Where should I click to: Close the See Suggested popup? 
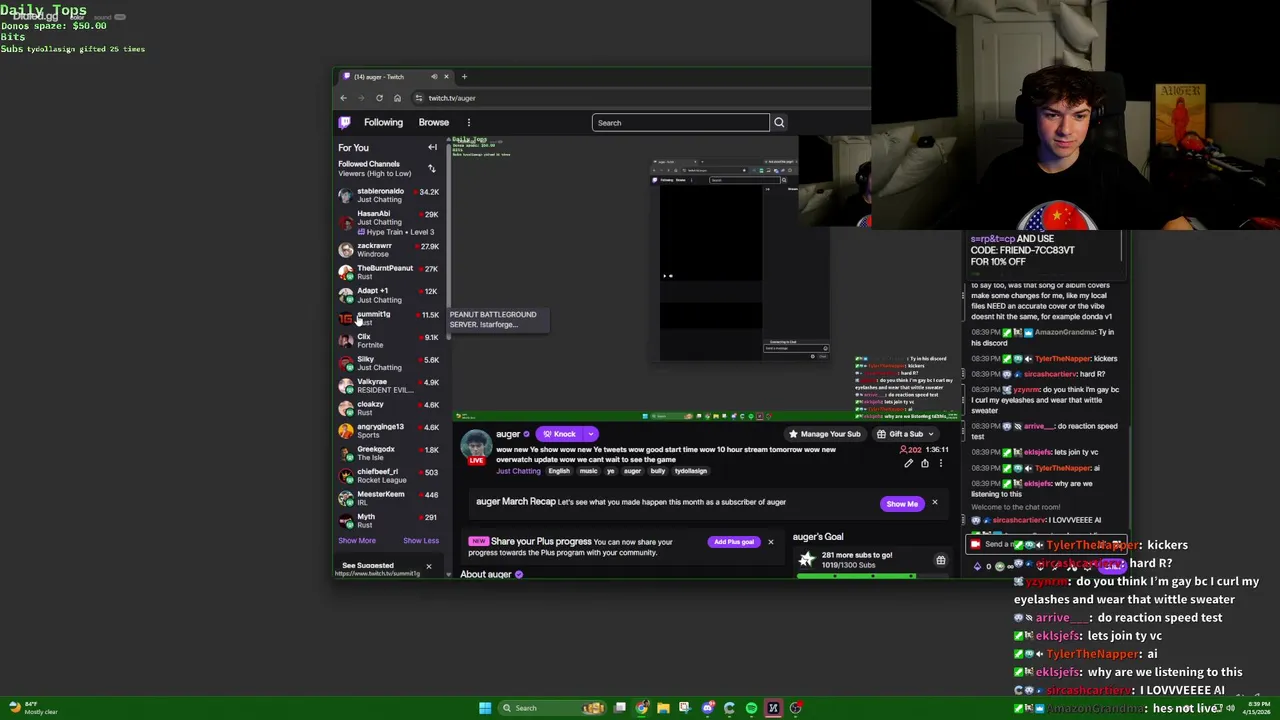coord(429,567)
